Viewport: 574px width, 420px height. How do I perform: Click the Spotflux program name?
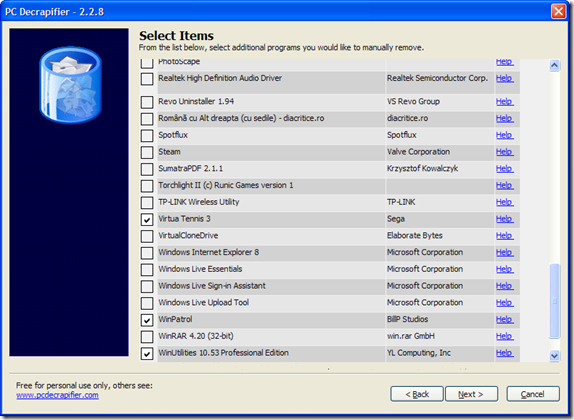click(173, 135)
